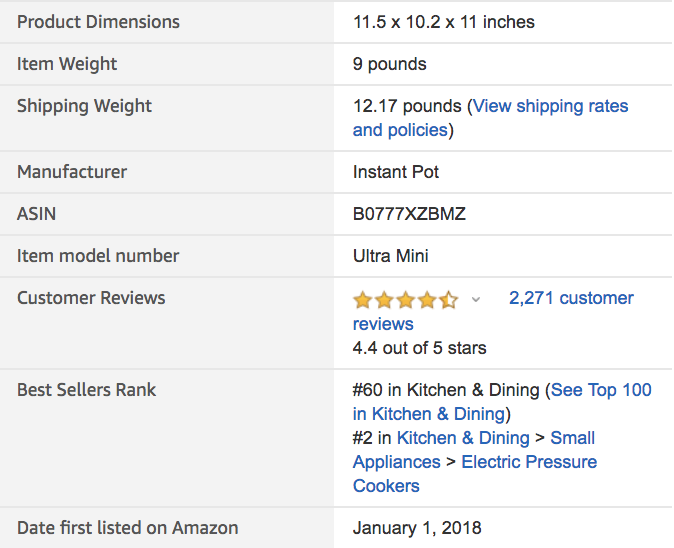Viewport: 674px width, 548px height.
Task: Open the 2,271 customer reviews link
Action: pos(571,298)
